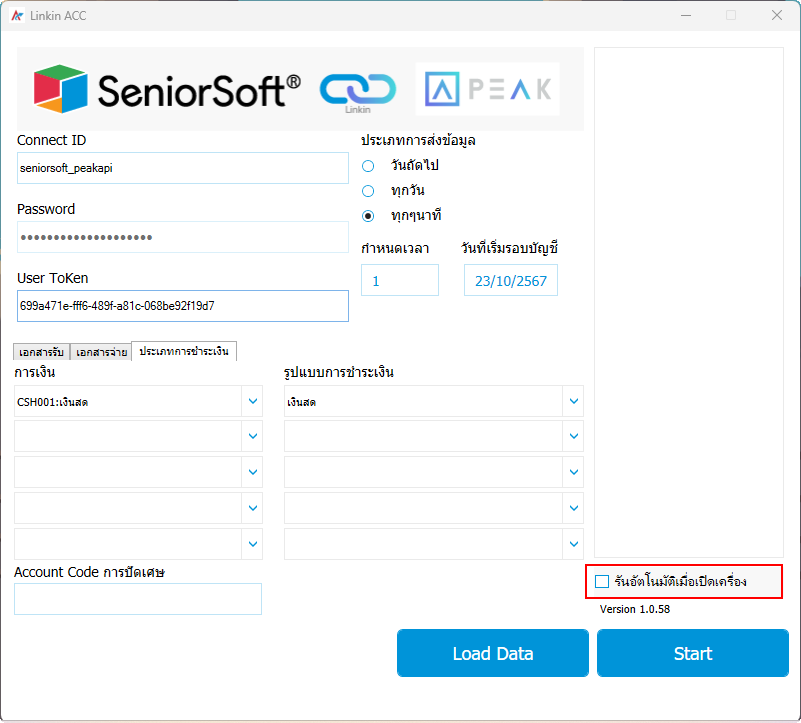Expand the CSH001:เงินสด การเงิน dropdown
The image size is (801, 723).
point(252,402)
